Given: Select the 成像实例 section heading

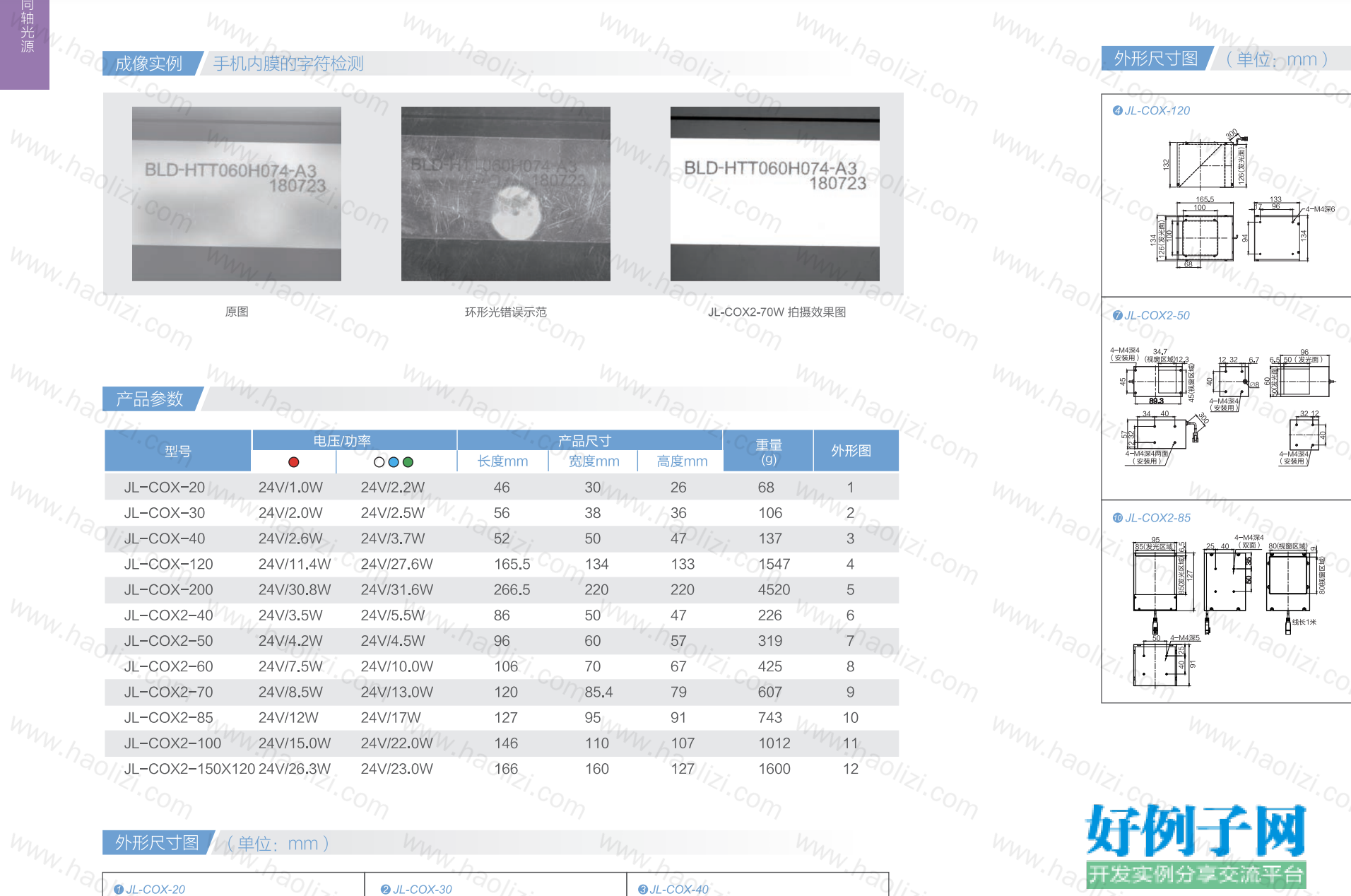Looking at the screenshot, I should click(x=149, y=64).
